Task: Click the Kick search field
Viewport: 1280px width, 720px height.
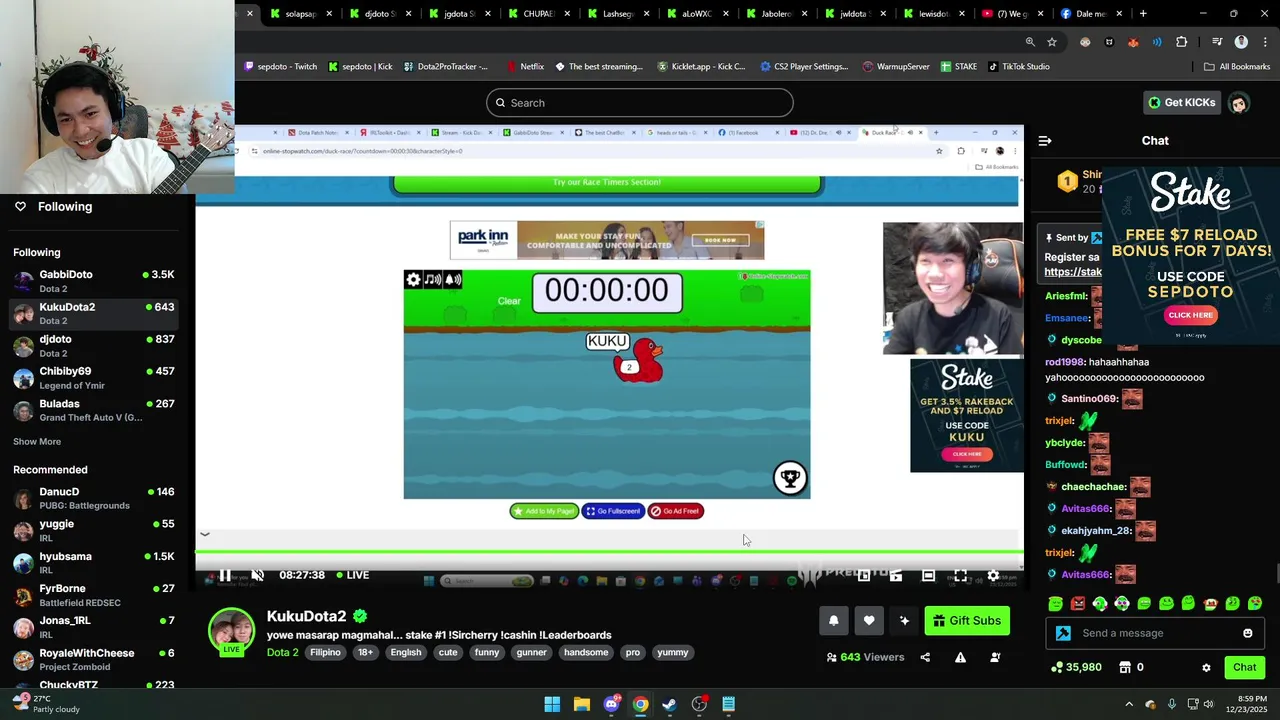Action: click(x=640, y=102)
